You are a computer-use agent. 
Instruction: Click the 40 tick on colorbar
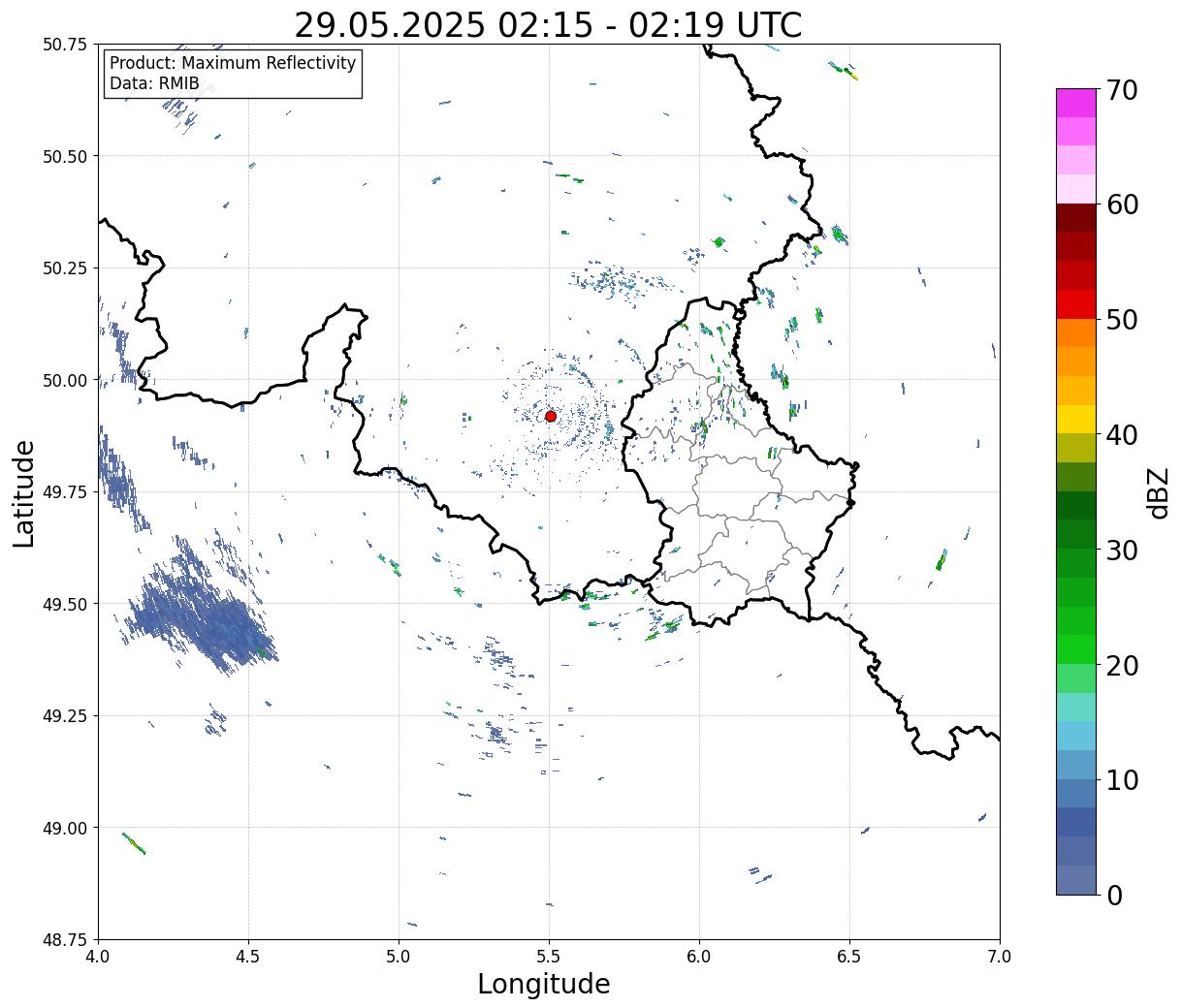click(1122, 435)
